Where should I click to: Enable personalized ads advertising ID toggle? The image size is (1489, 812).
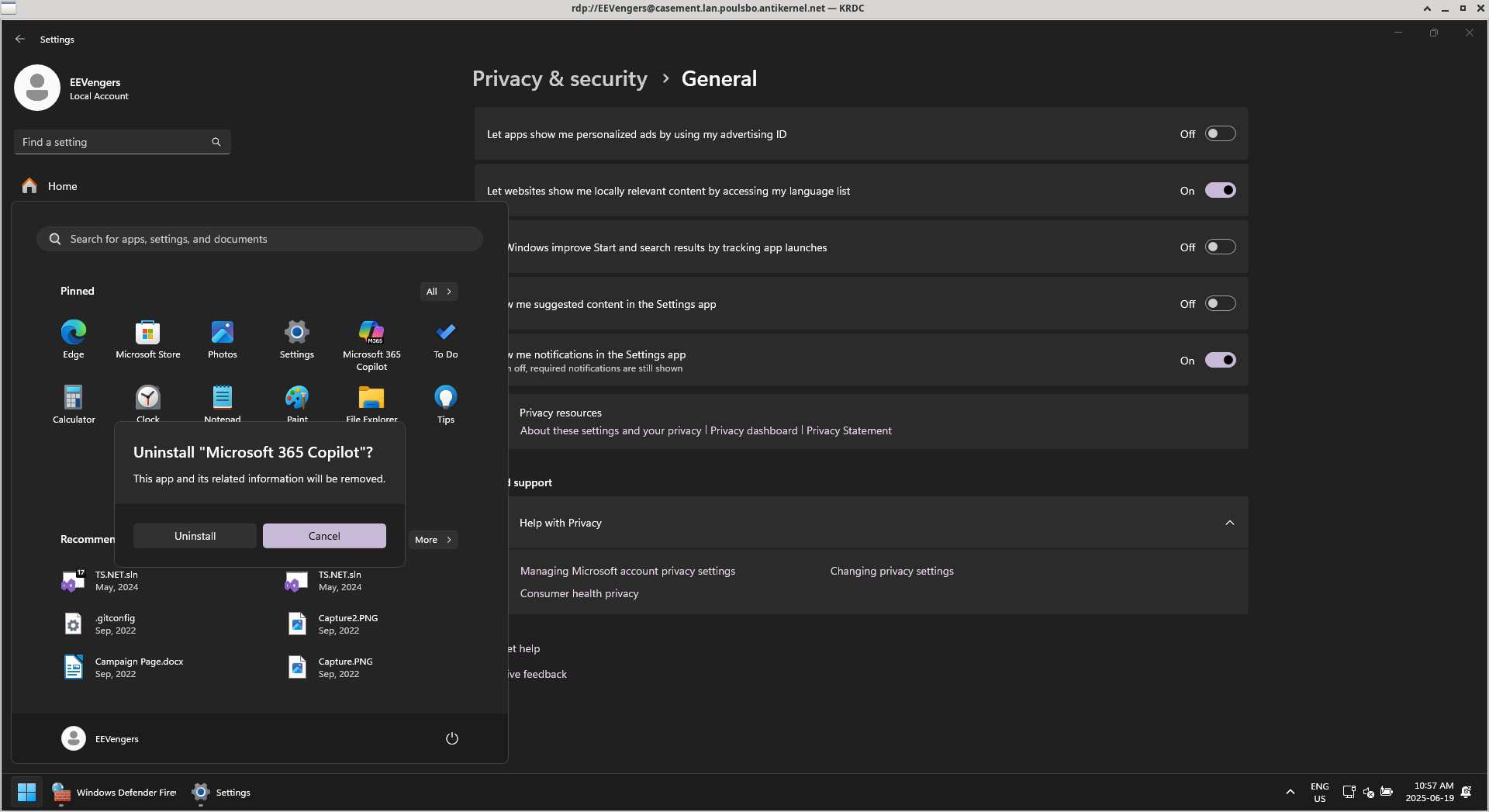click(x=1219, y=134)
